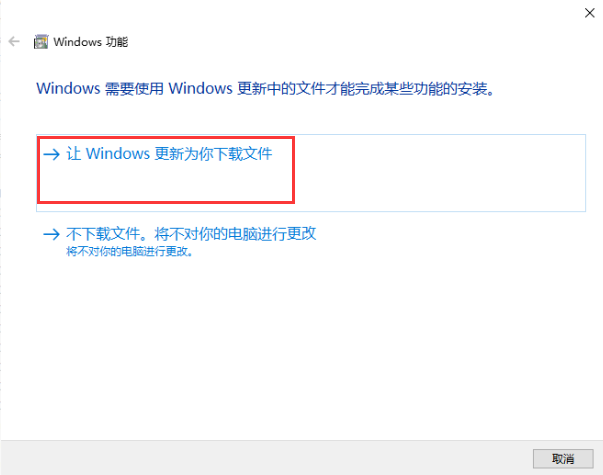Go back using the left arrow
Image resolution: width=603 pixels, height=475 pixels.
14,41
